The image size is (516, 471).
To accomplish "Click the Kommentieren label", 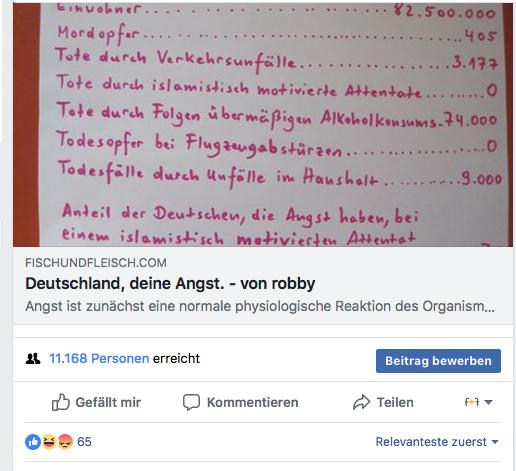I will tap(252, 402).
